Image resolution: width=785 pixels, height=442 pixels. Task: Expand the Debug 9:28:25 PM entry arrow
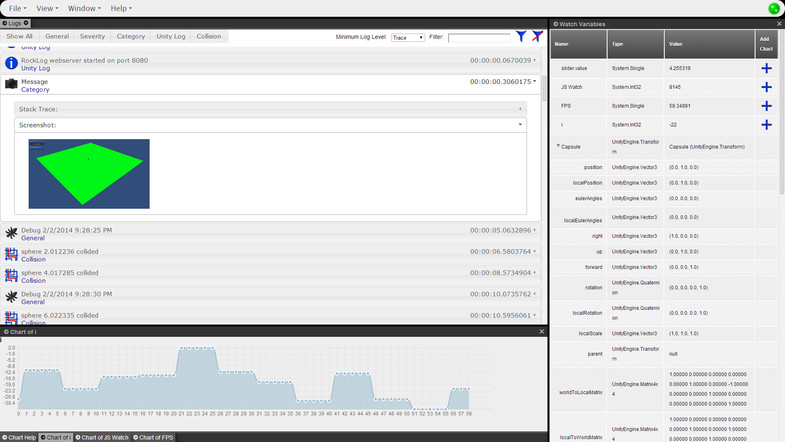coord(535,230)
